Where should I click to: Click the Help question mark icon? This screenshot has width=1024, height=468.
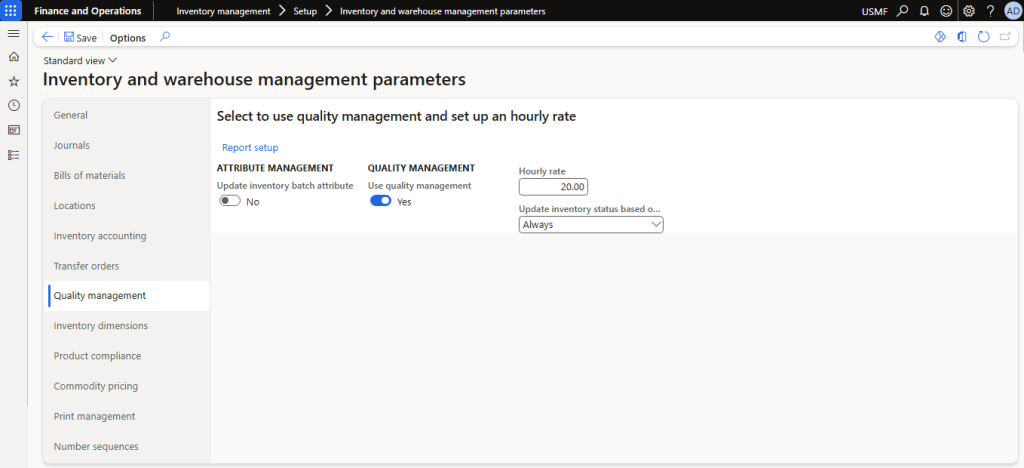tap(990, 11)
